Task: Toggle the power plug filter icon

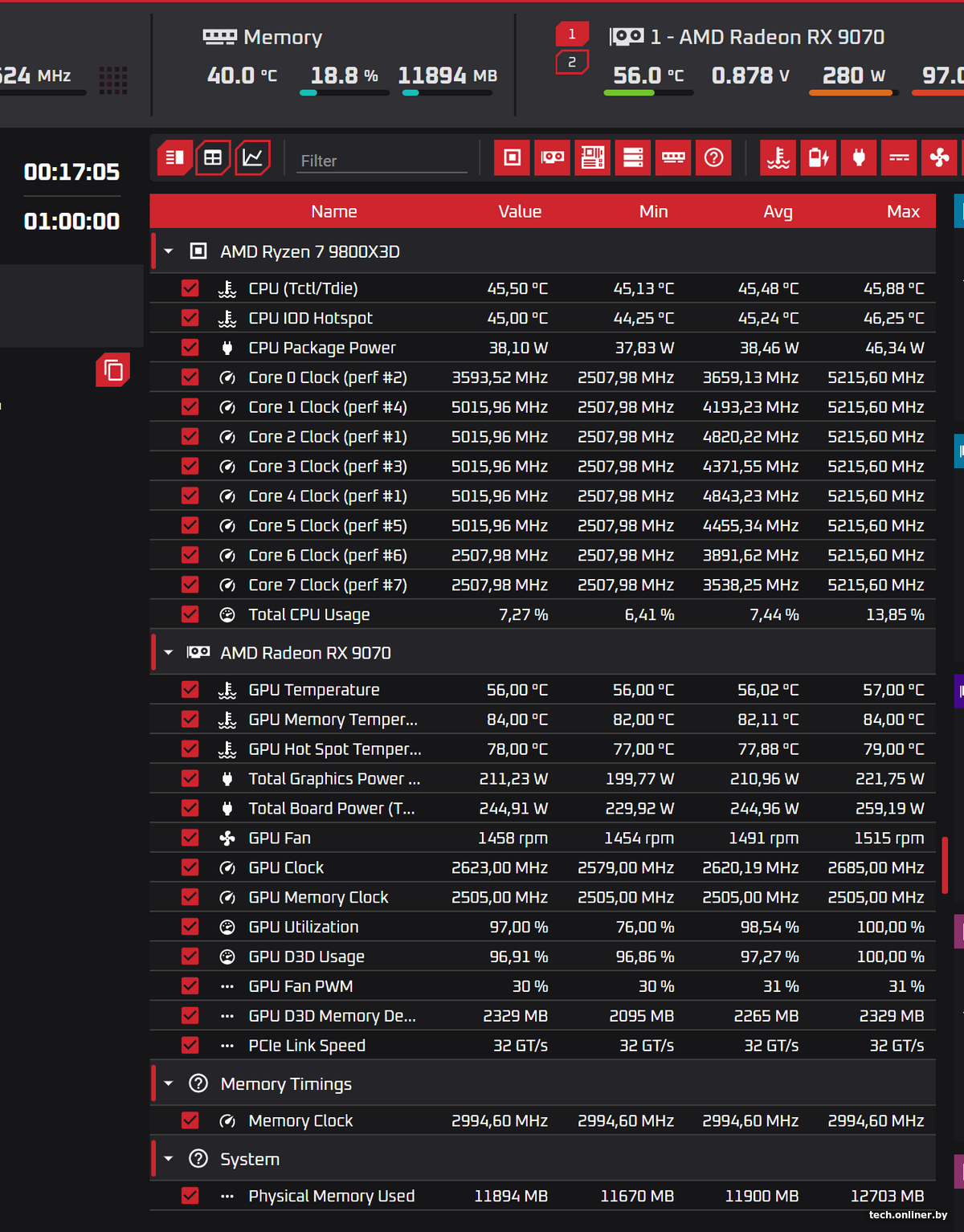Action: click(x=859, y=157)
